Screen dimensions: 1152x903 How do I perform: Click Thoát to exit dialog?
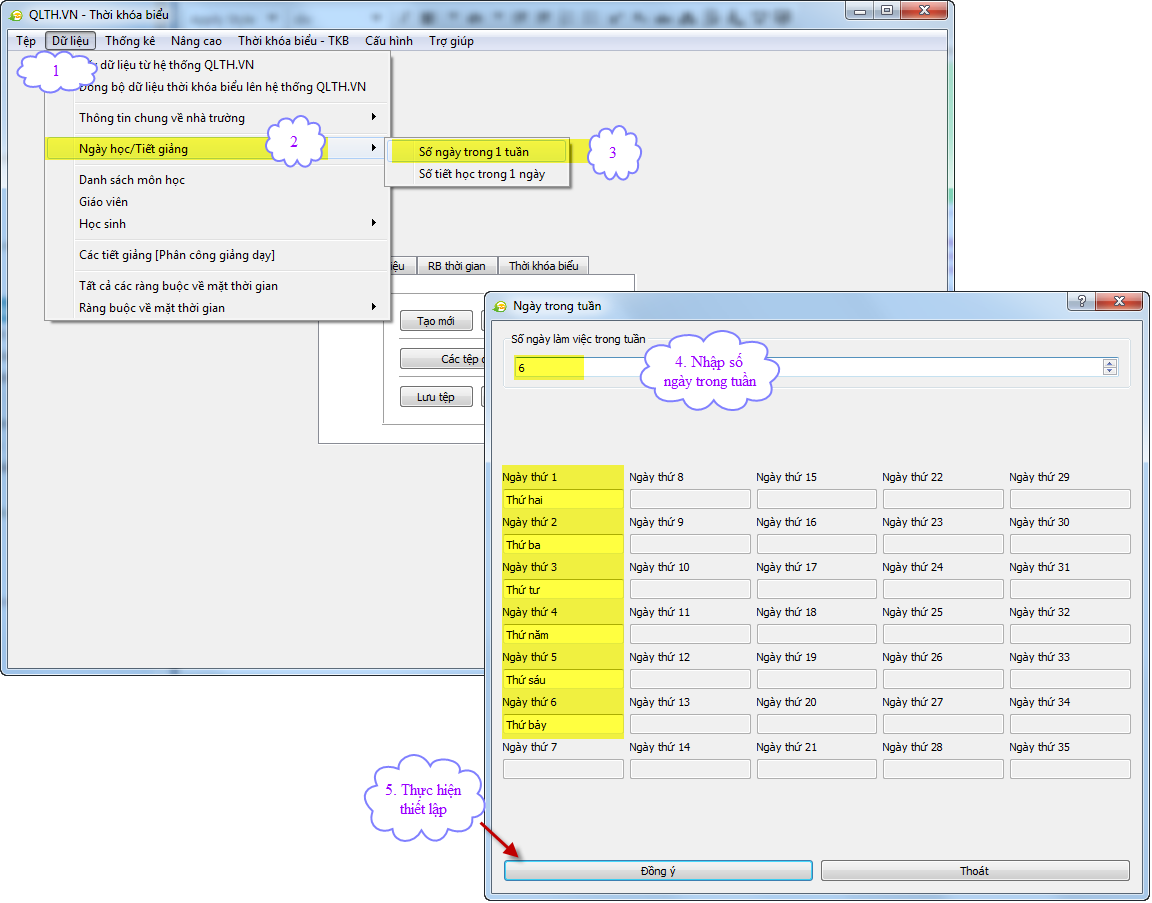pos(975,871)
